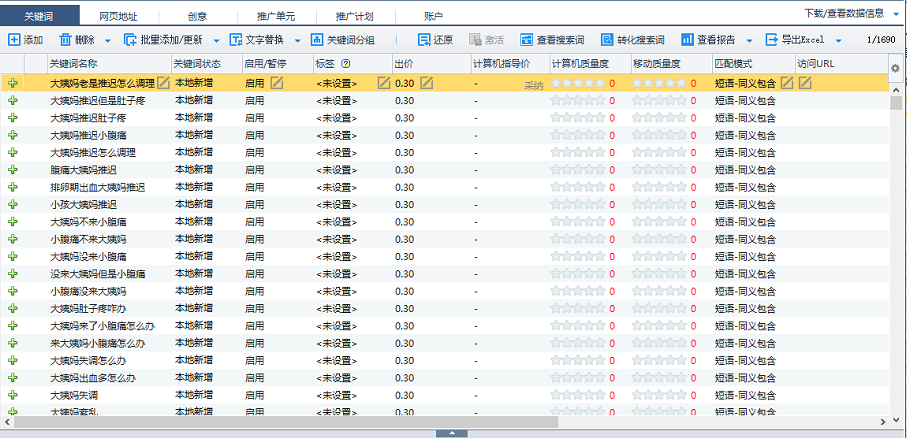Click 查看搜索词 icon
Viewport: 907px width, 438px height.
tap(526, 40)
